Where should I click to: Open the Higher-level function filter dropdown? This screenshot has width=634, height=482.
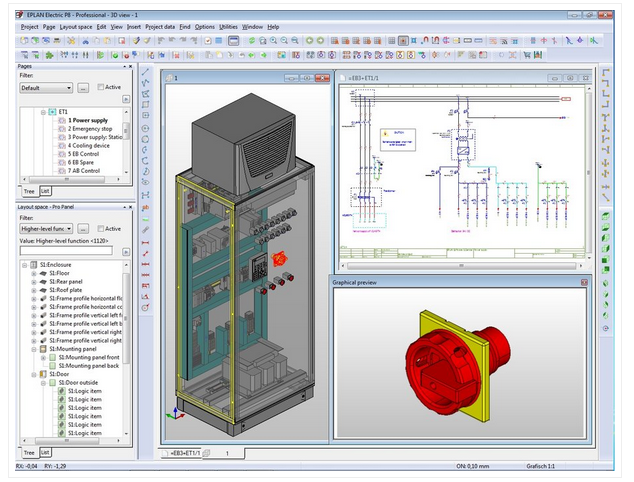tap(69, 229)
